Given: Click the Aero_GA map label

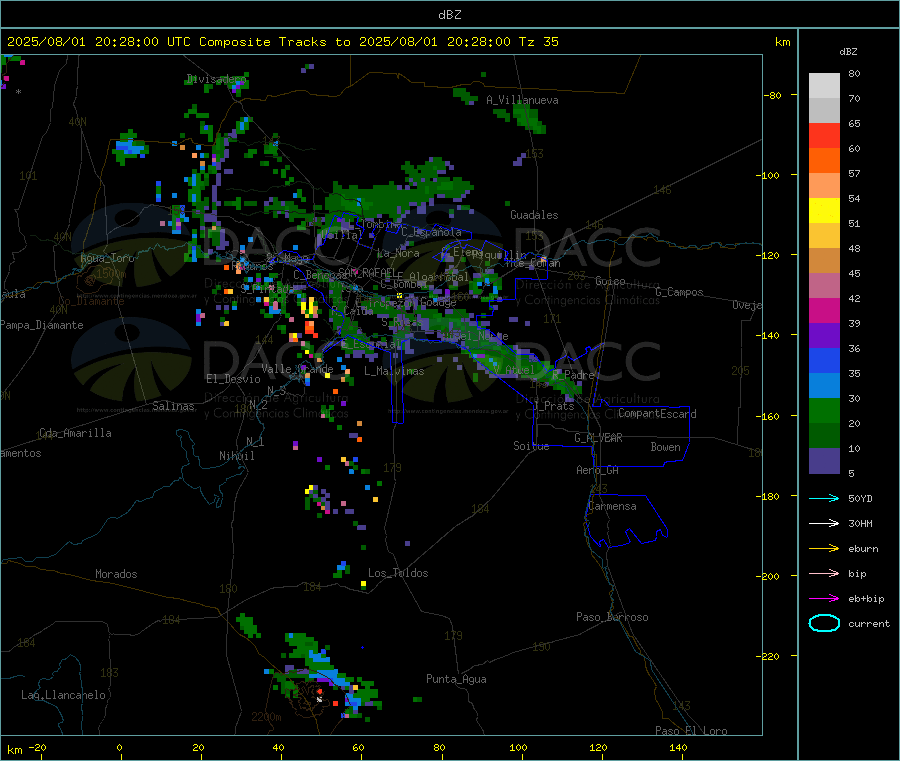Looking at the screenshot, I should click(597, 470).
